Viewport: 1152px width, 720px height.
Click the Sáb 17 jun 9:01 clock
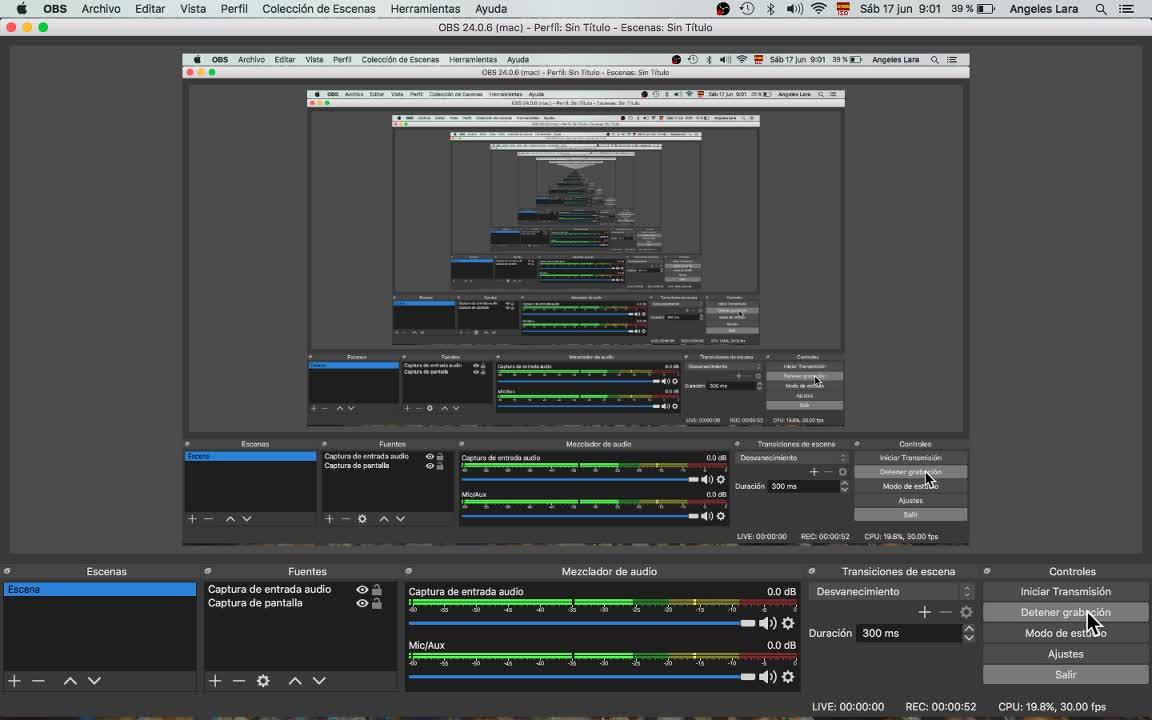tap(900, 9)
